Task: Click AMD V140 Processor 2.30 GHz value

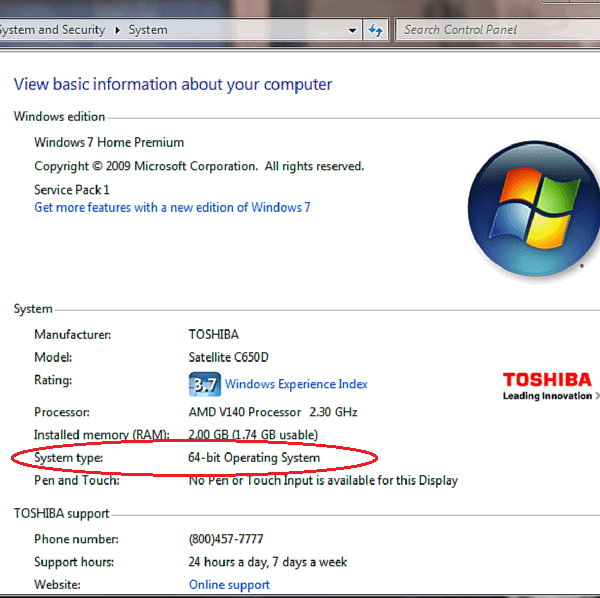Action: pyautogui.click(x=273, y=412)
